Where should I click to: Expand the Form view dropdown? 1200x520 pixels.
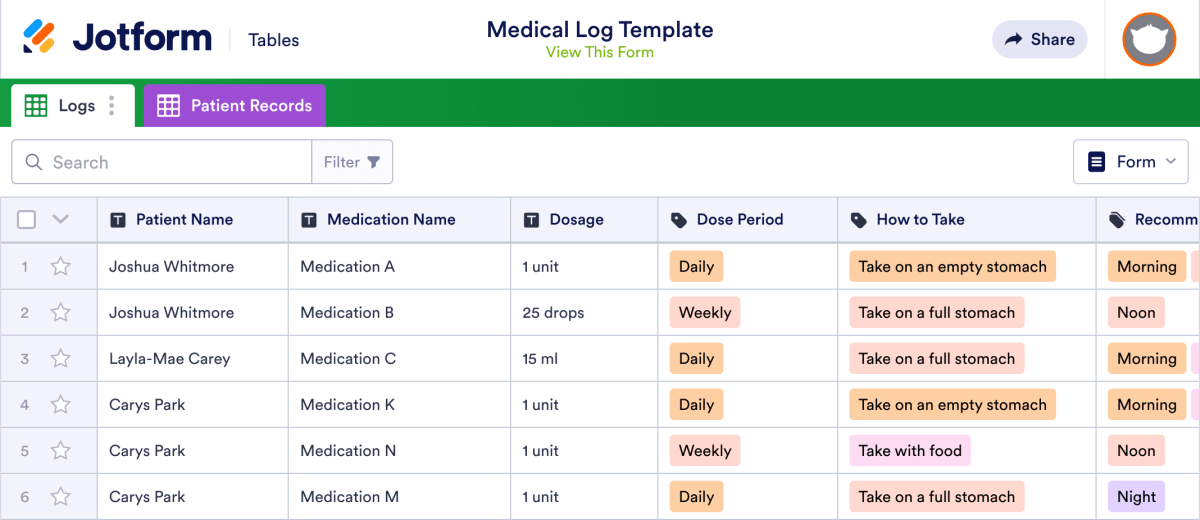click(x=1131, y=162)
